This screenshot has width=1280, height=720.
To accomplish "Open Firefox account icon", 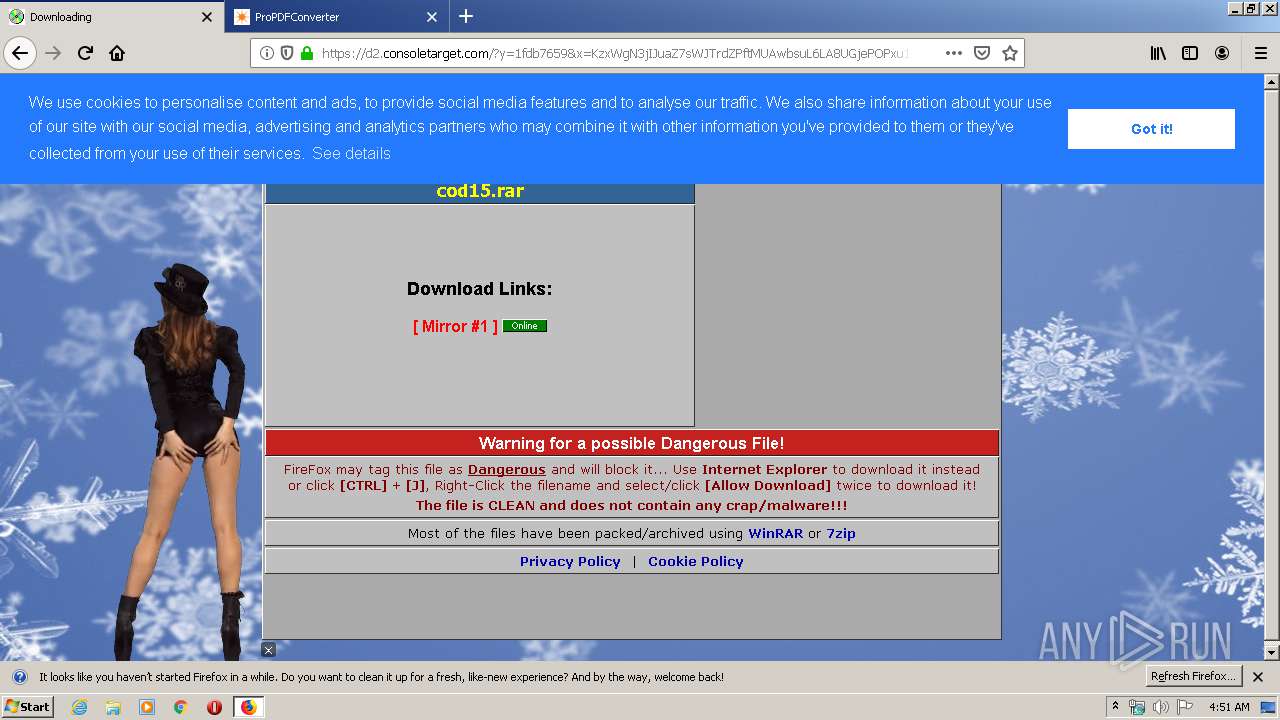I will [1222, 53].
